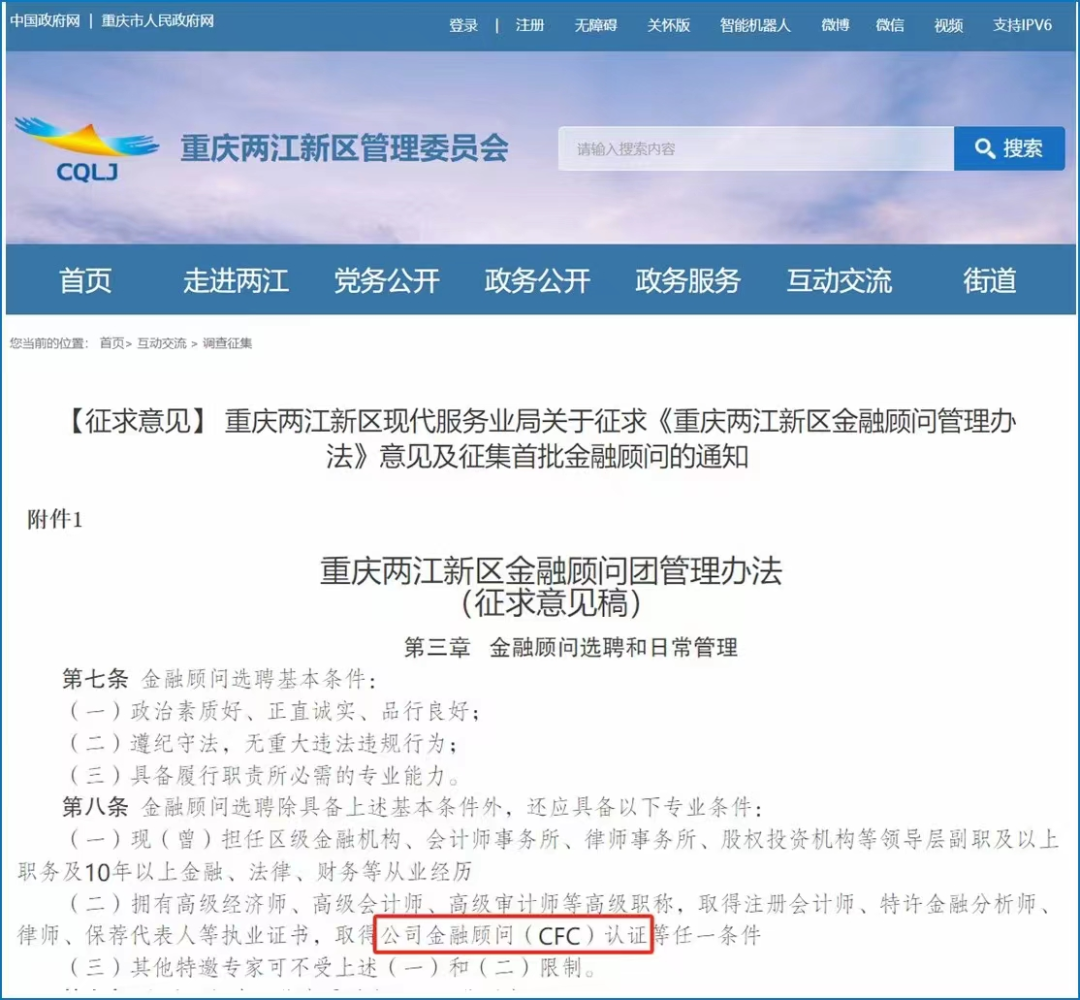This screenshot has width=1080, height=1000.
Task: Open the 中国政府网 link
Action: pos(44,21)
